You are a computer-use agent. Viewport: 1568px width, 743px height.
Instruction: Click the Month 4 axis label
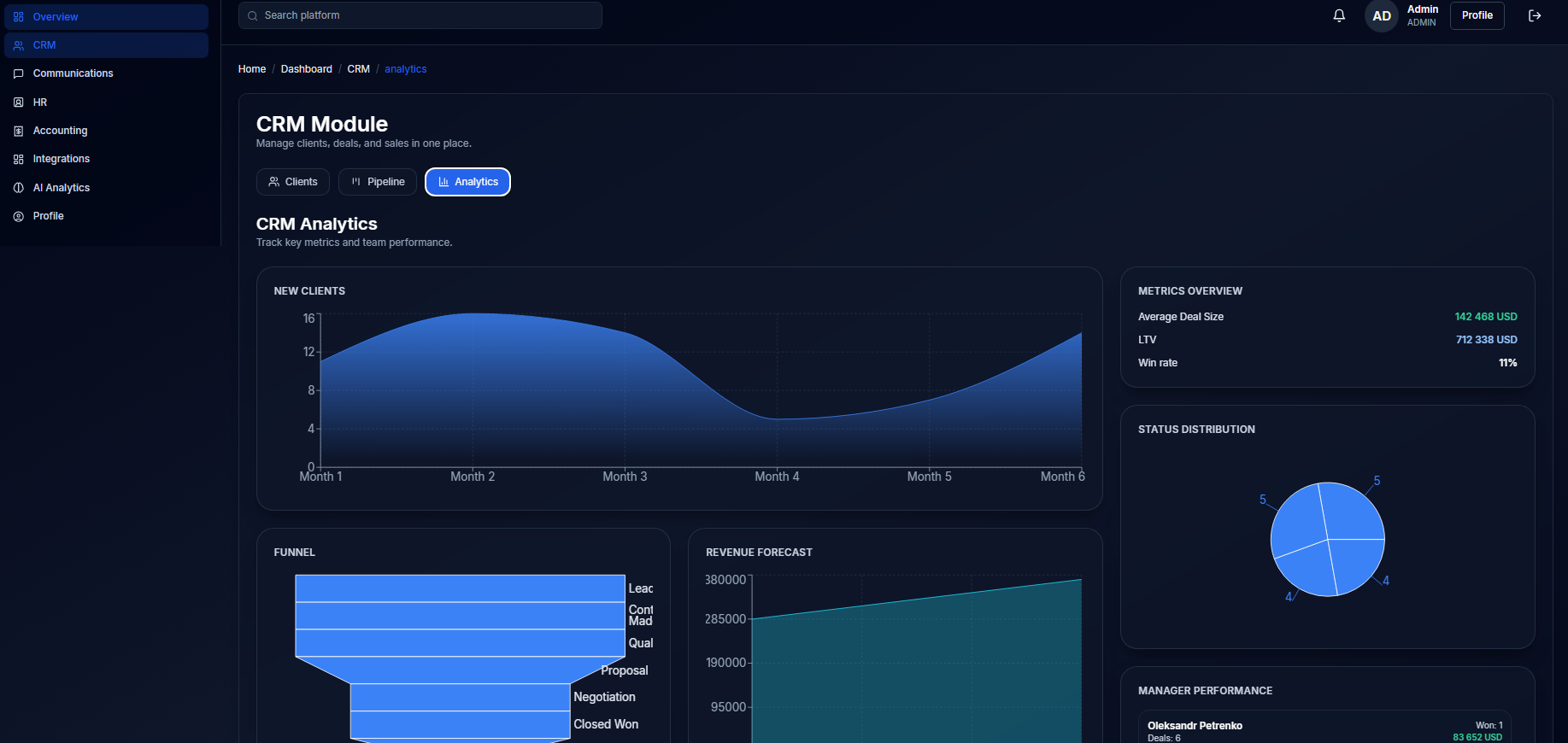coord(777,477)
